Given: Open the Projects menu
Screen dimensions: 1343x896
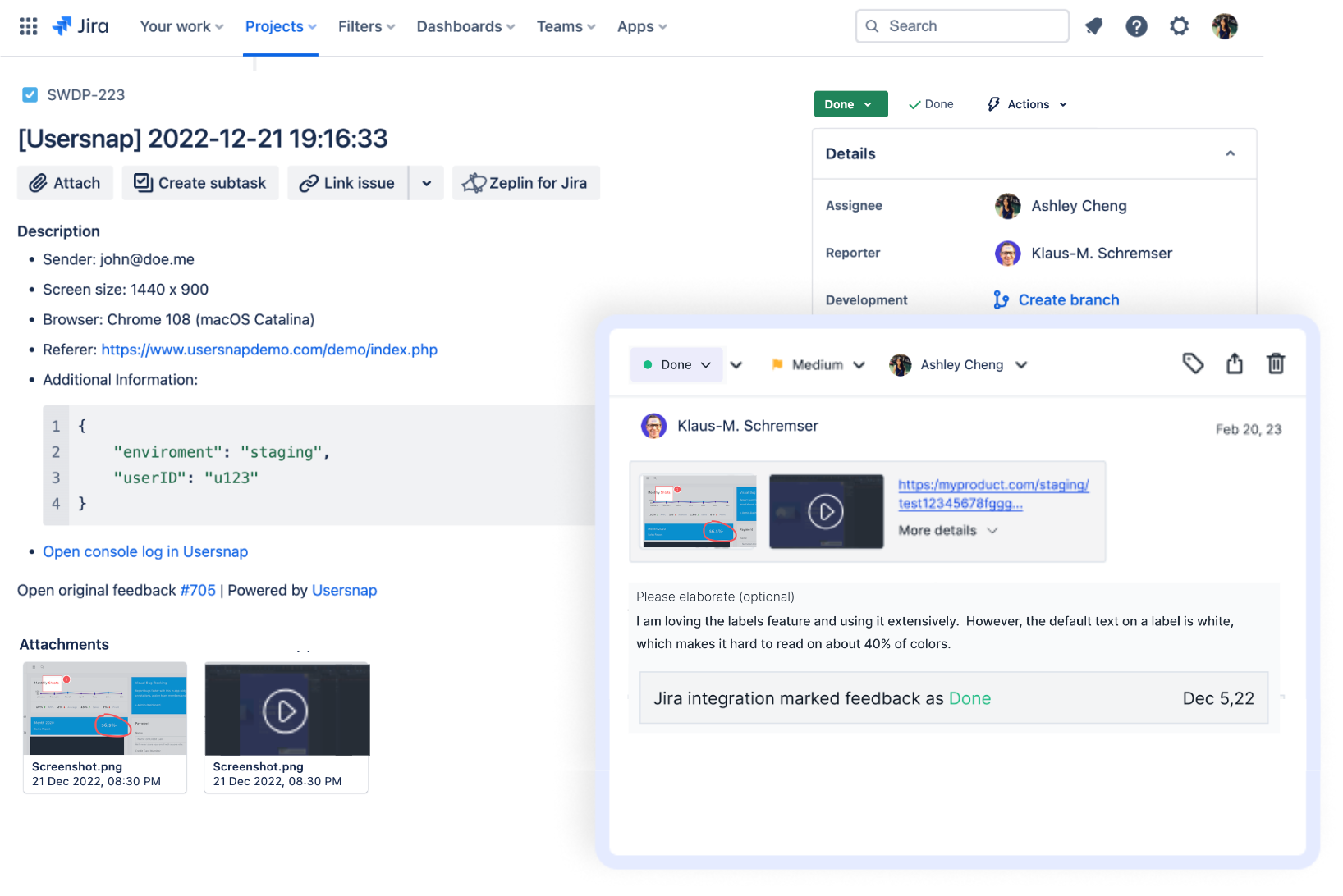Looking at the screenshot, I should click(281, 26).
